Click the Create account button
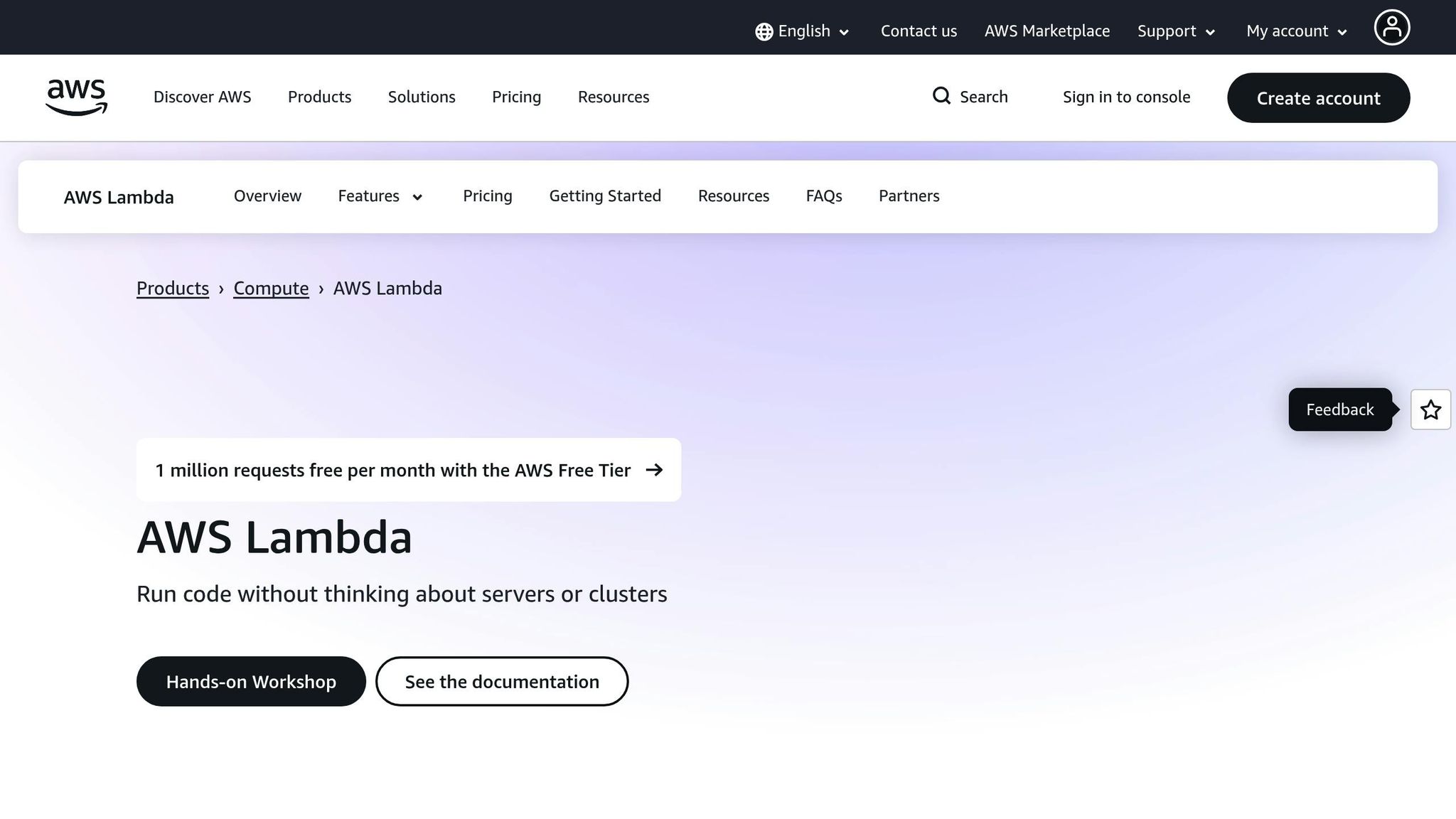 1318,97
